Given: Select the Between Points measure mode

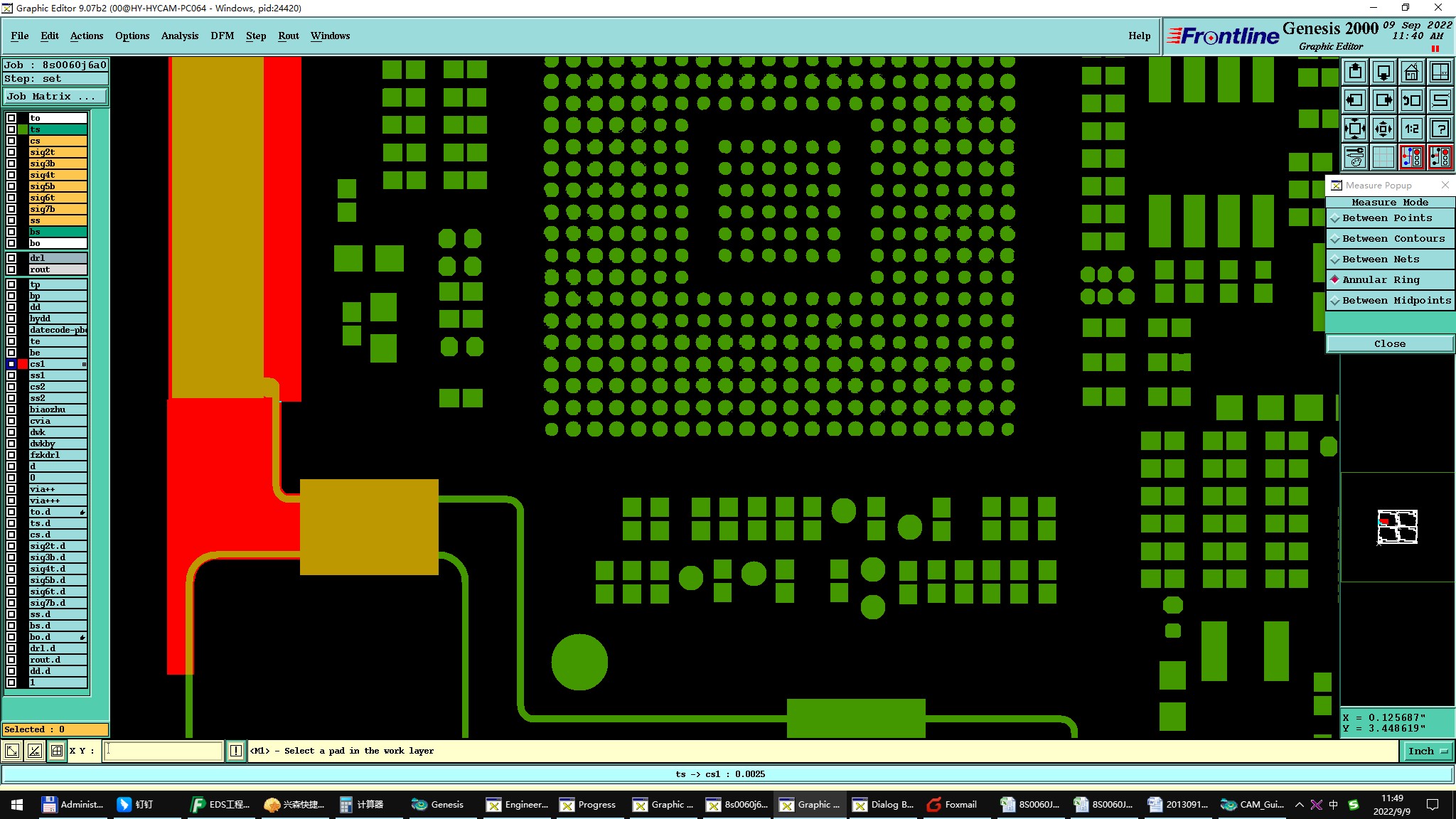Looking at the screenshot, I should click(x=1386, y=218).
